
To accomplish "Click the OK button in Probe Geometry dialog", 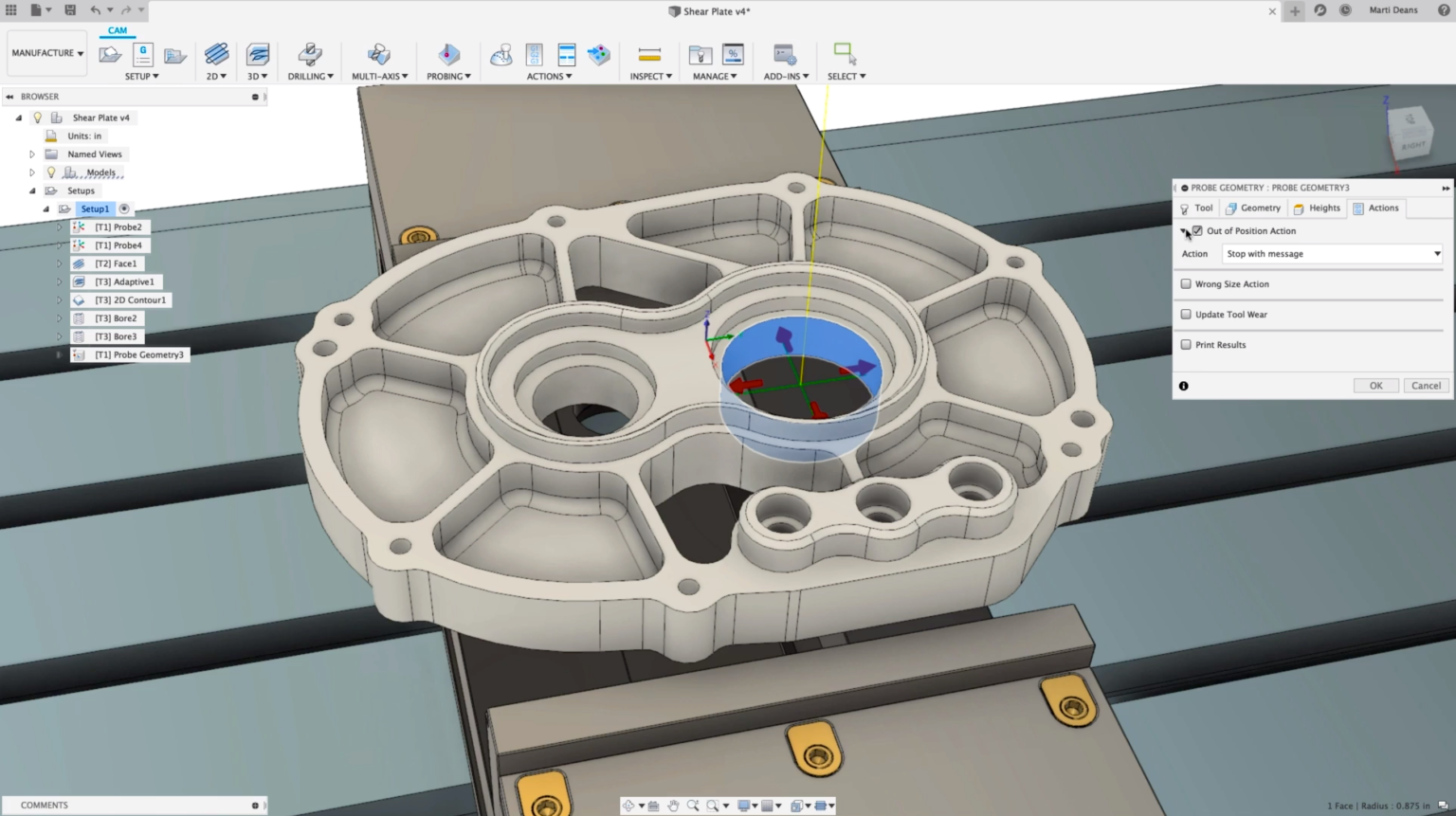I will [1375, 386].
